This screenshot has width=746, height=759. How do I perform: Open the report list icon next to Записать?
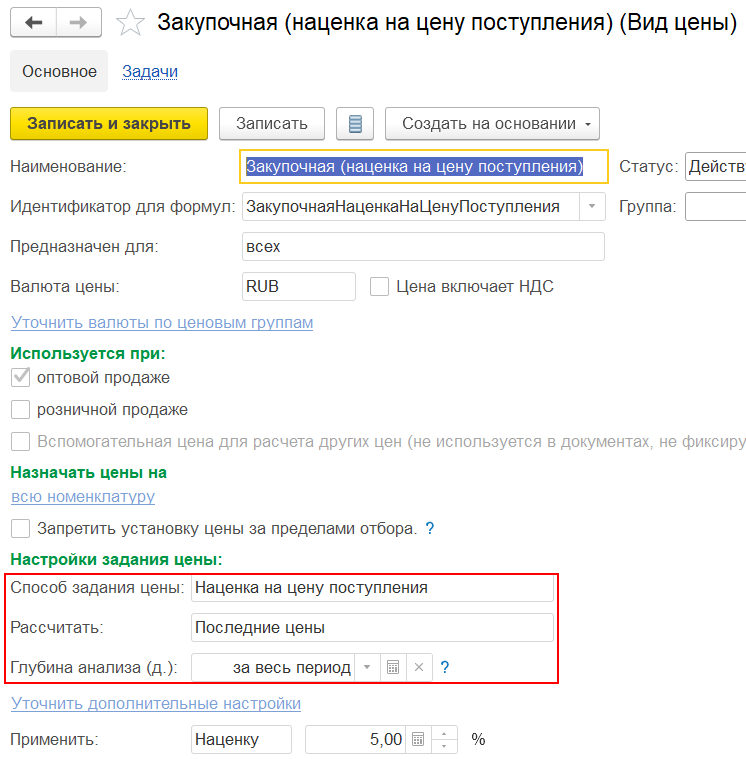tap(355, 124)
